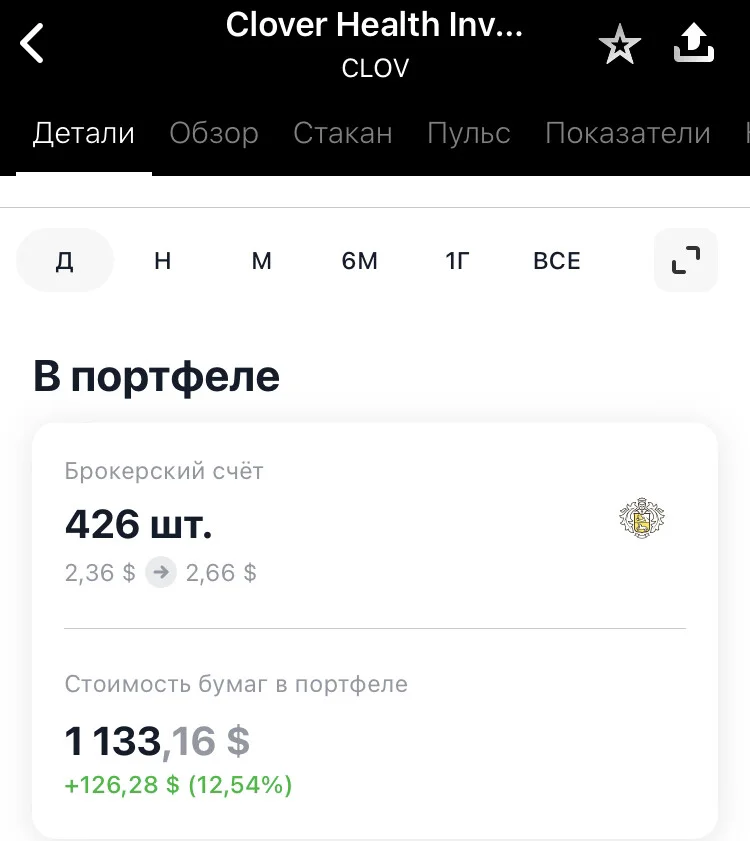Tap the share upload icon
This screenshot has height=841, width=750.
tap(694, 42)
